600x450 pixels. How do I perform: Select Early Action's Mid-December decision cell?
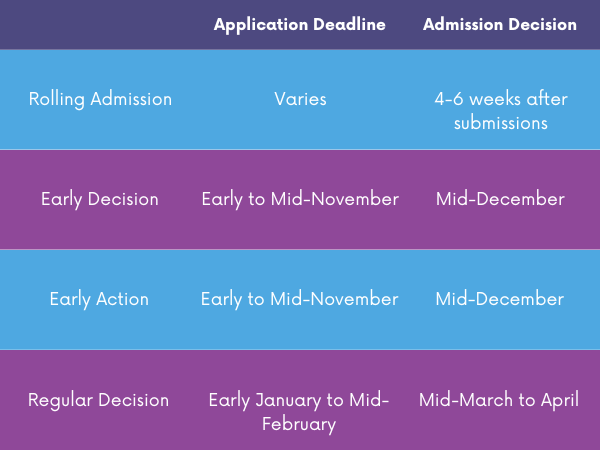500,299
